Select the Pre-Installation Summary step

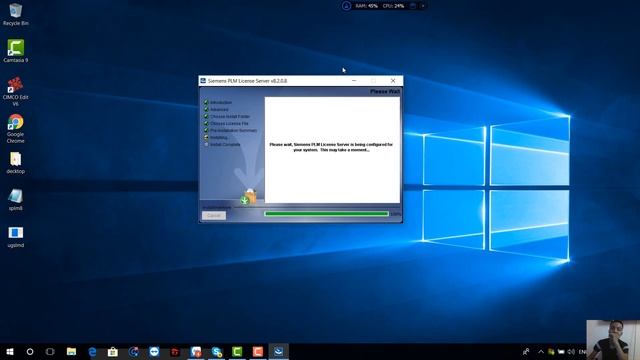coord(233,130)
